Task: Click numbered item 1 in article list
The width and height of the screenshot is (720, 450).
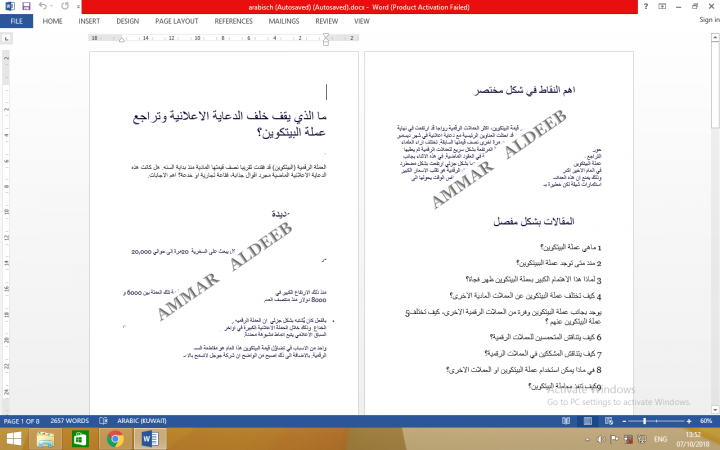Action: pos(570,248)
